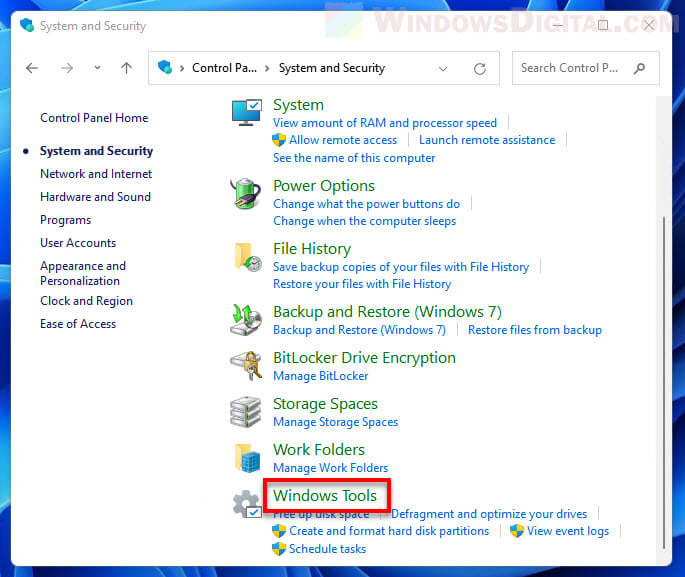Expand the chevron before Control Panel breadcrumb

pos(182,68)
